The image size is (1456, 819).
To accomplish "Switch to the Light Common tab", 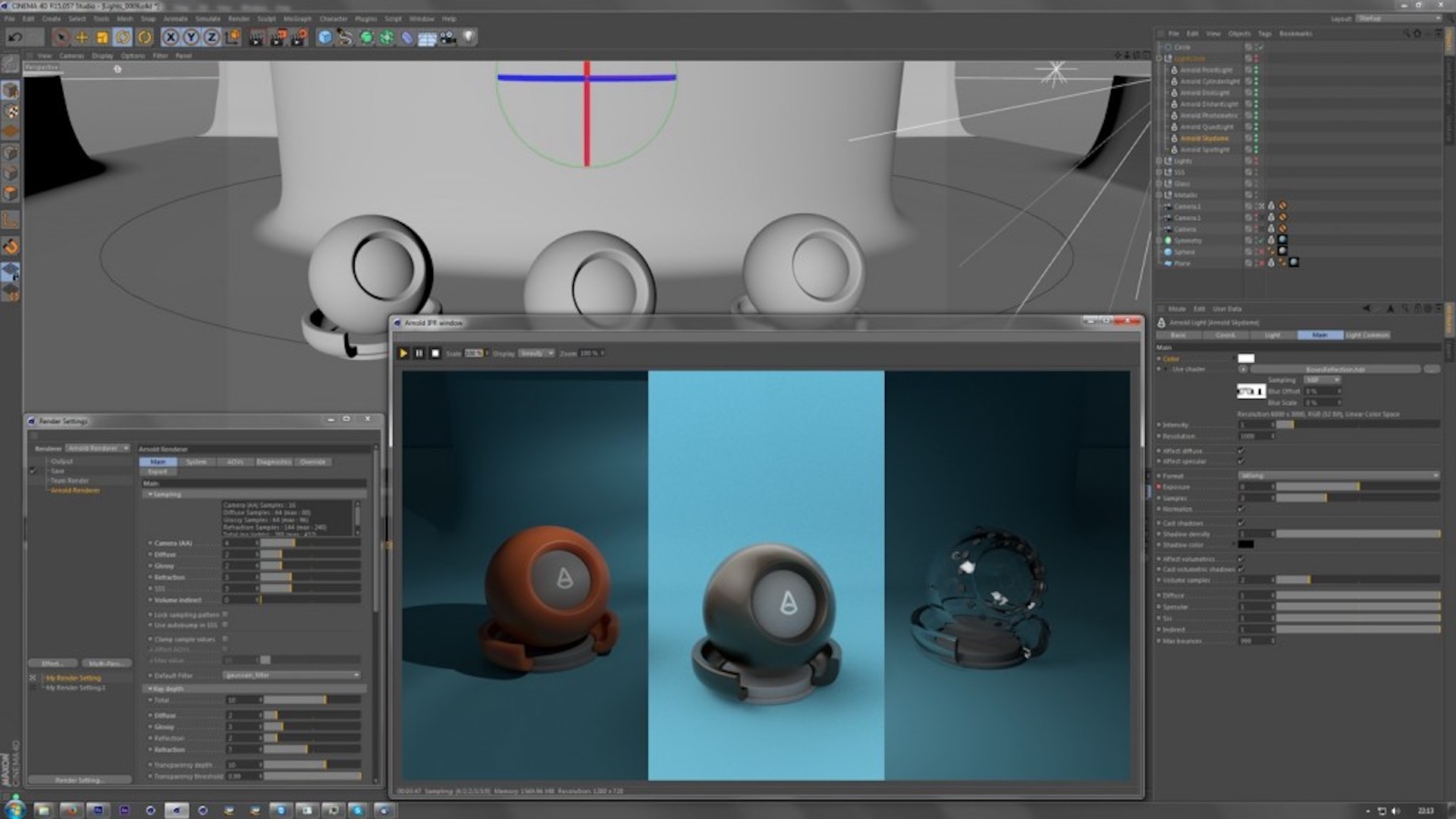I will click(1367, 335).
